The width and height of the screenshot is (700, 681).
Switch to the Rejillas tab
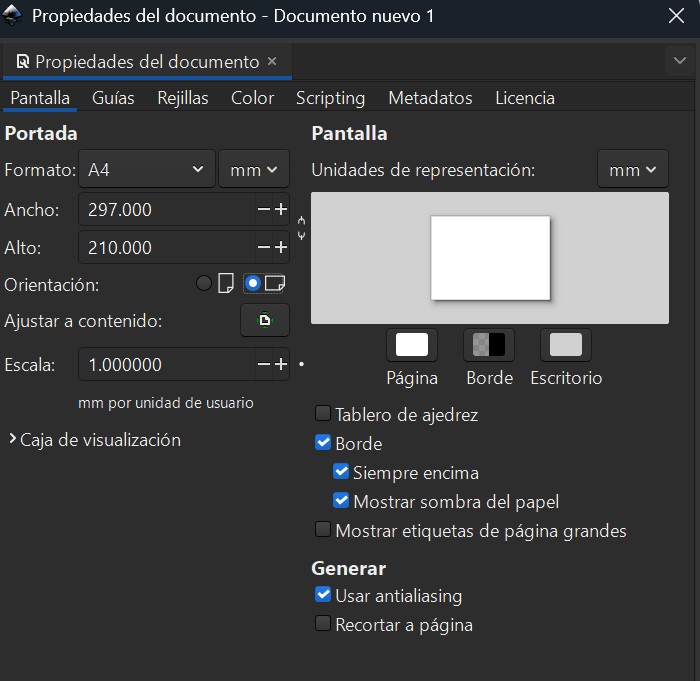tap(183, 98)
